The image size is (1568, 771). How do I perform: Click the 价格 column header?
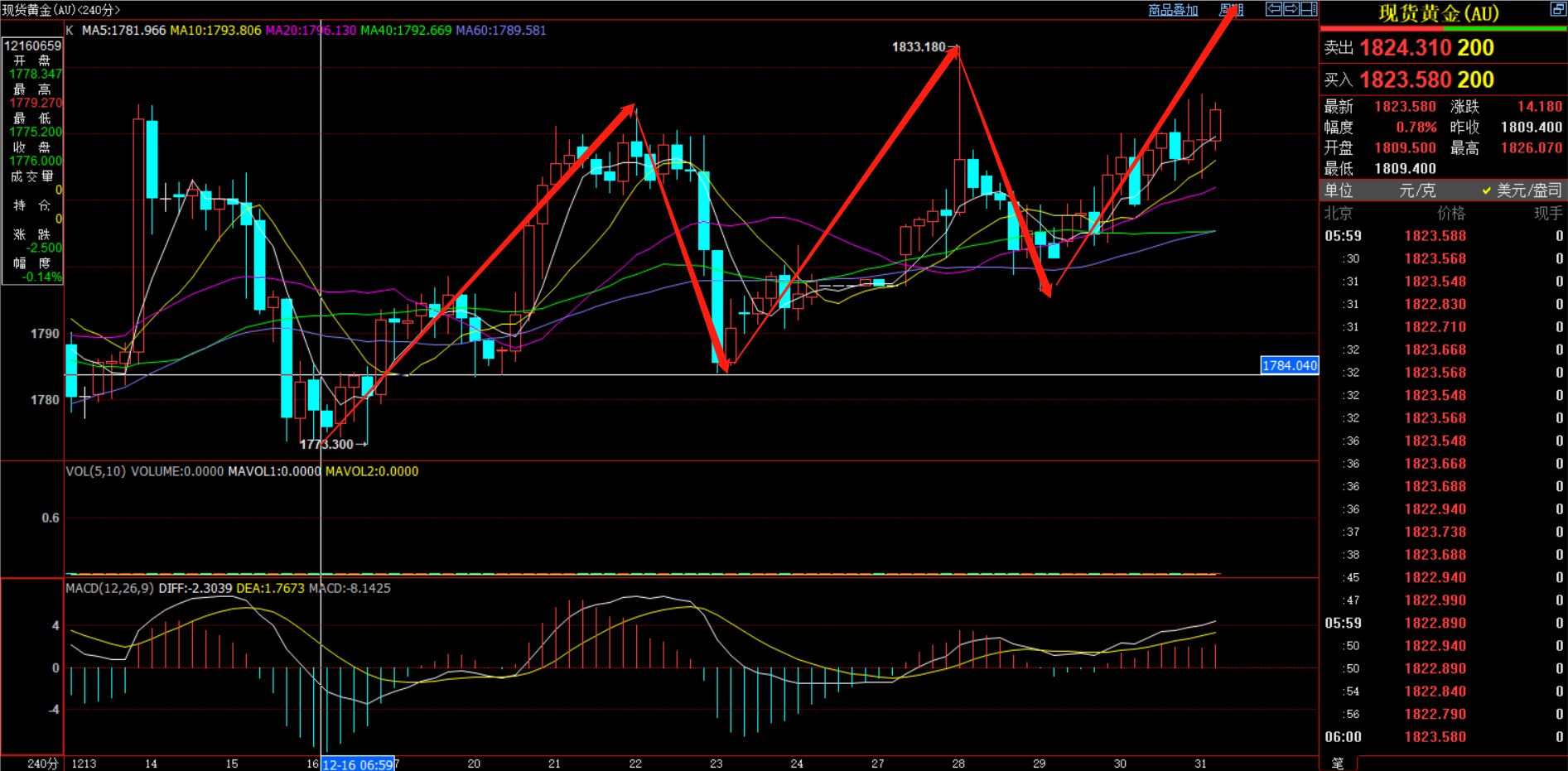tap(1451, 214)
